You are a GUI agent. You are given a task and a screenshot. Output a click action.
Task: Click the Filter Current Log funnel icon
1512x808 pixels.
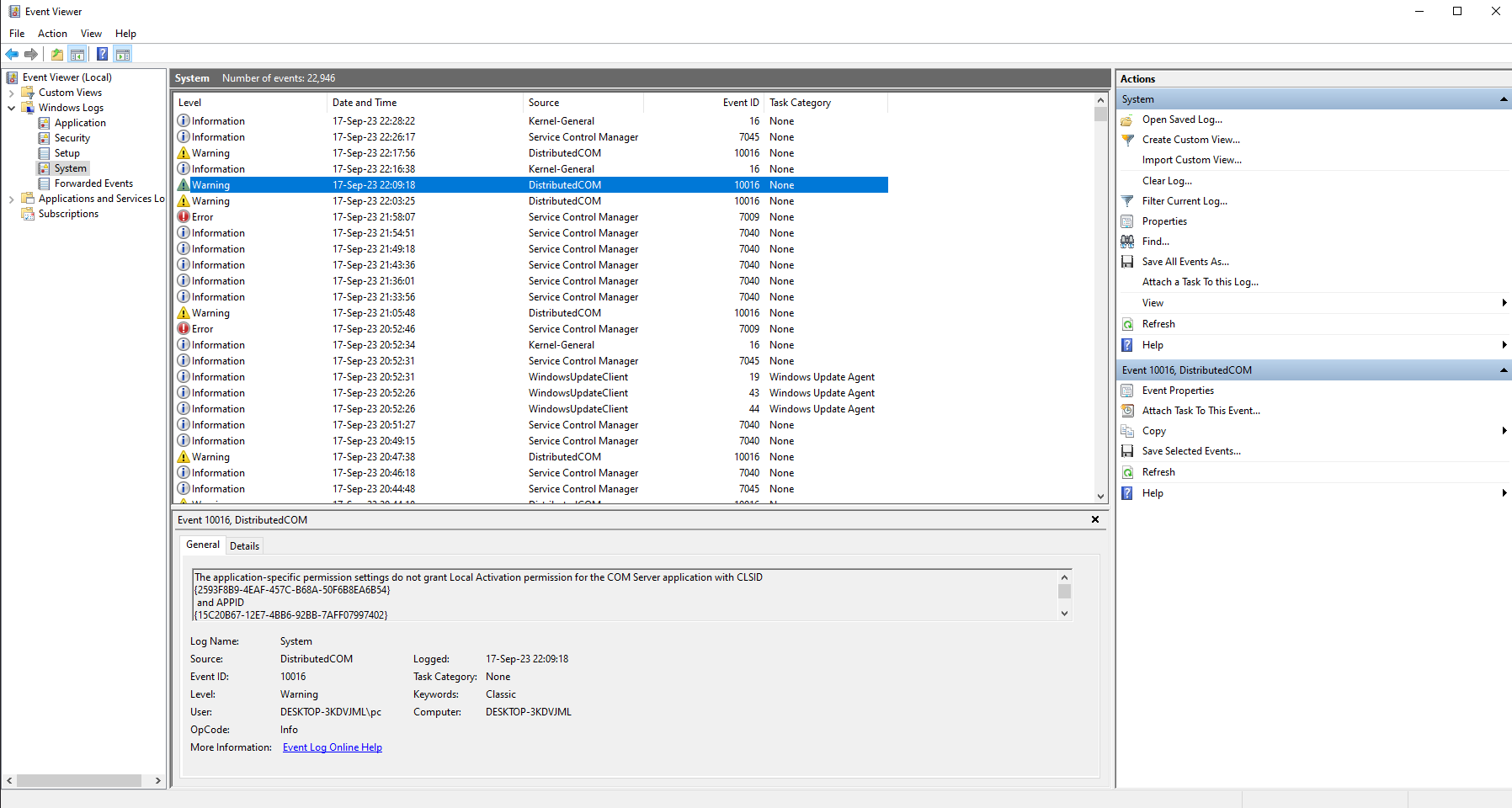click(x=1127, y=201)
